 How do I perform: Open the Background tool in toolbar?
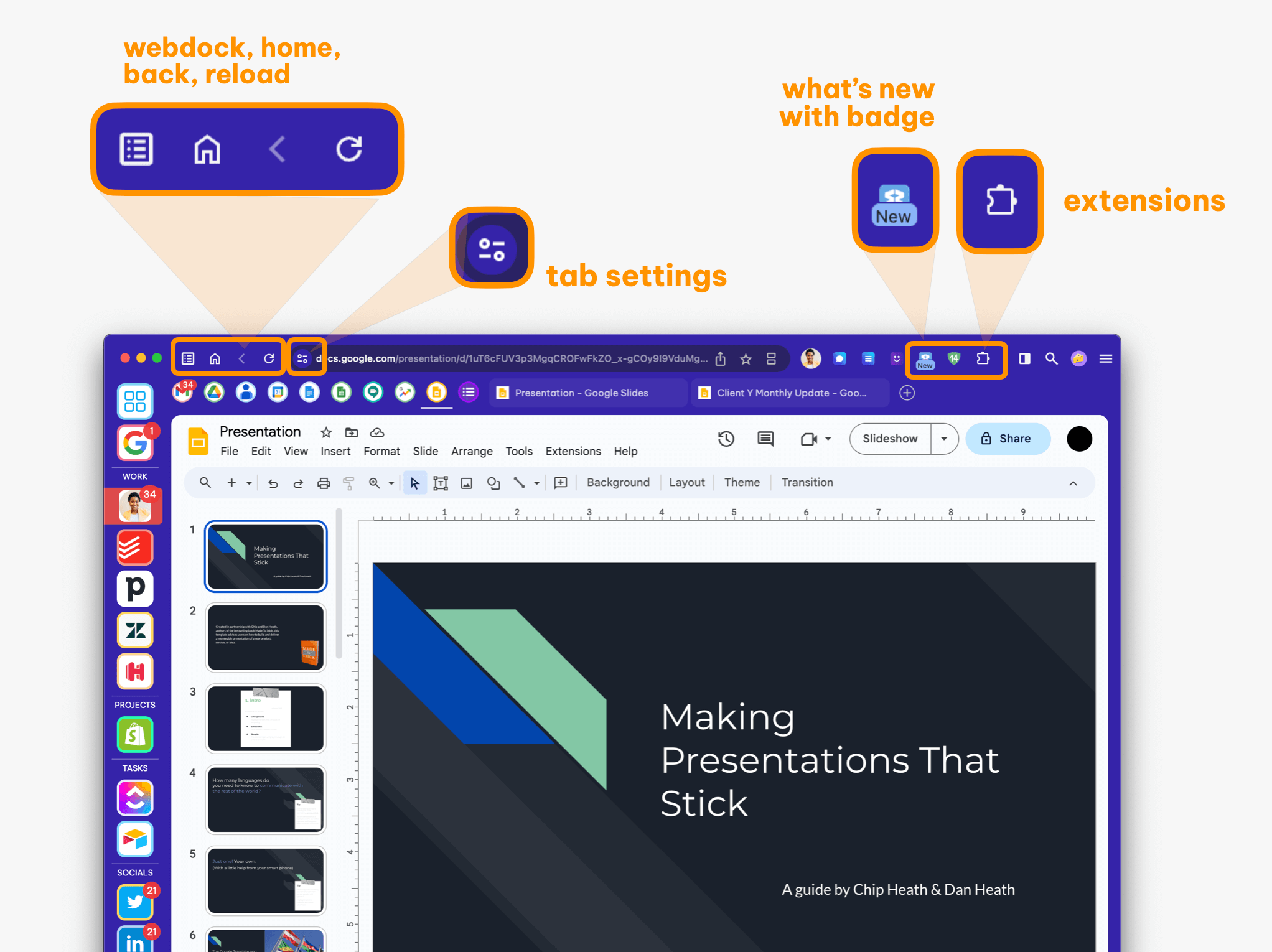click(x=617, y=483)
